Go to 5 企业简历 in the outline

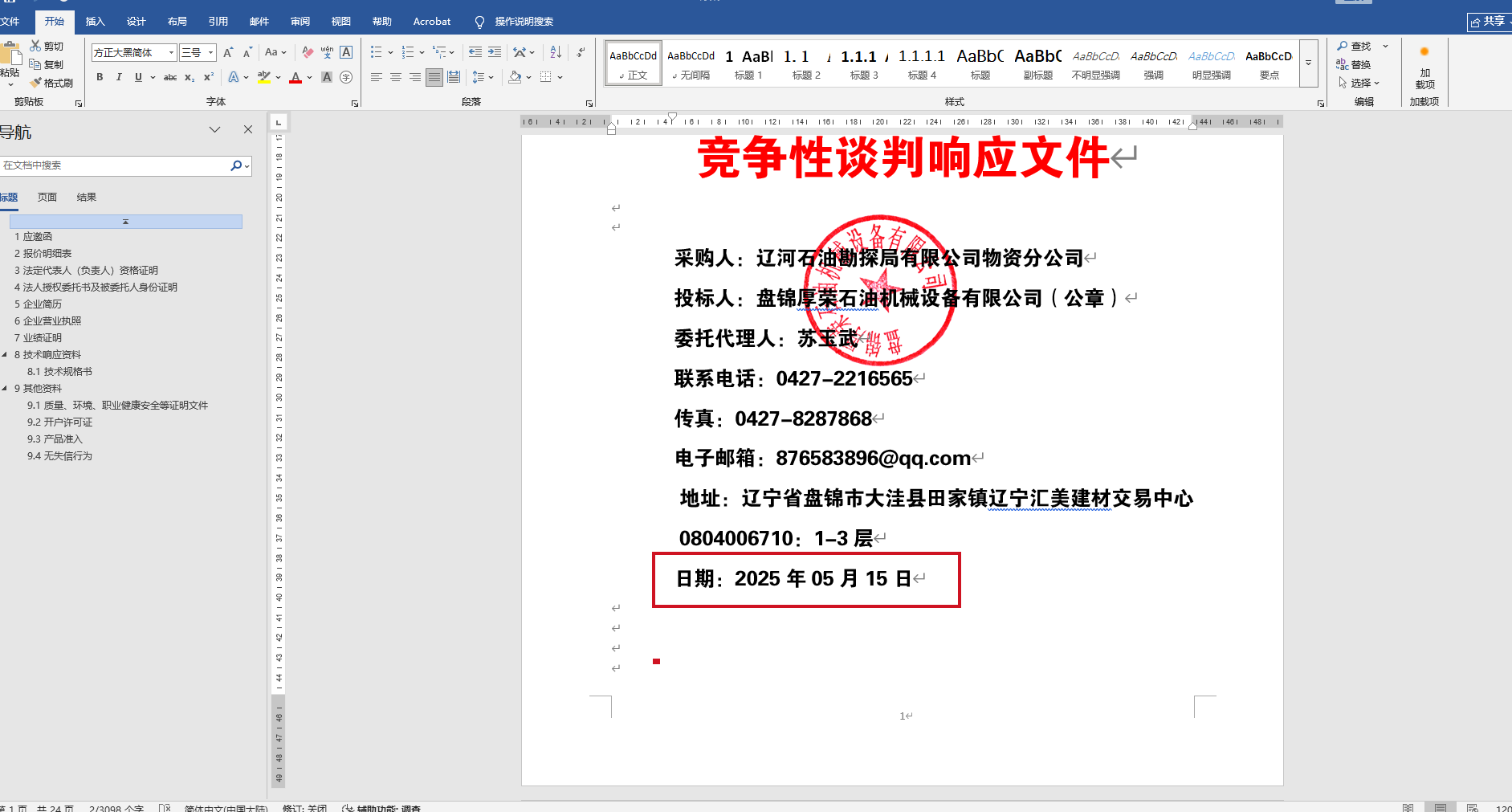[38, 304]
